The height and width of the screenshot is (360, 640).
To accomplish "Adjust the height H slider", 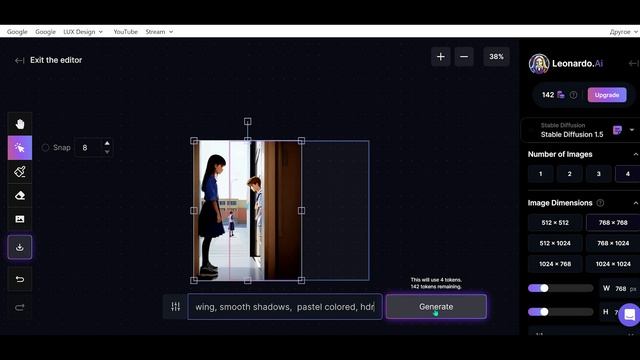I will [560, 312].
